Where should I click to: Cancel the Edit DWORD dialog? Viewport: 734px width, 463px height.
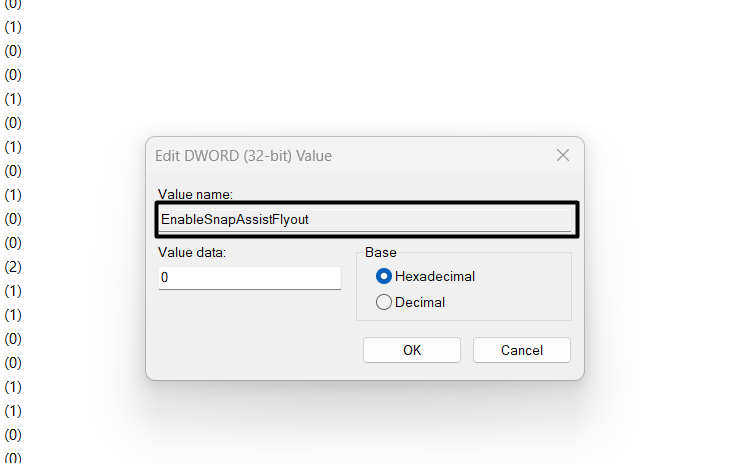tap(521, 350)
